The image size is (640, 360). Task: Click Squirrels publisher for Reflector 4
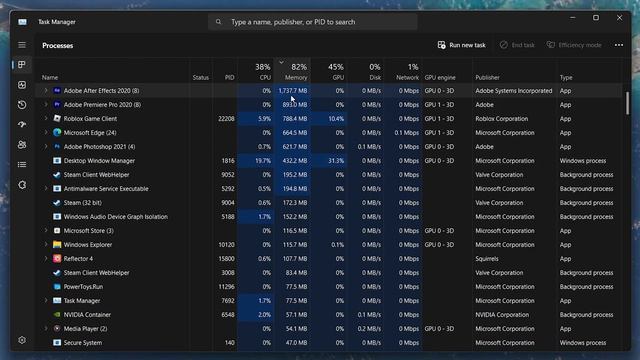pos(487,259)
